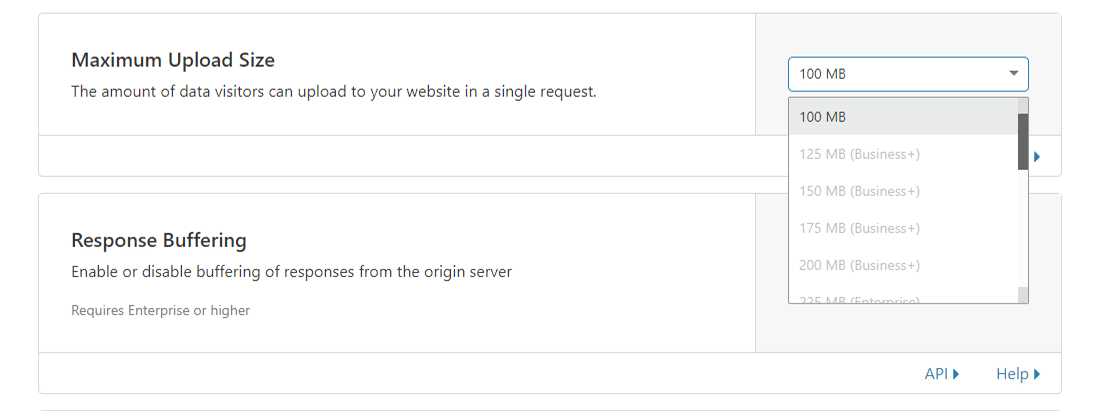The height and width of the screenshot is (411, 1100).
Task: Click the dropdown list's scrollbar thumb
Action: (x=1023, y=141)
